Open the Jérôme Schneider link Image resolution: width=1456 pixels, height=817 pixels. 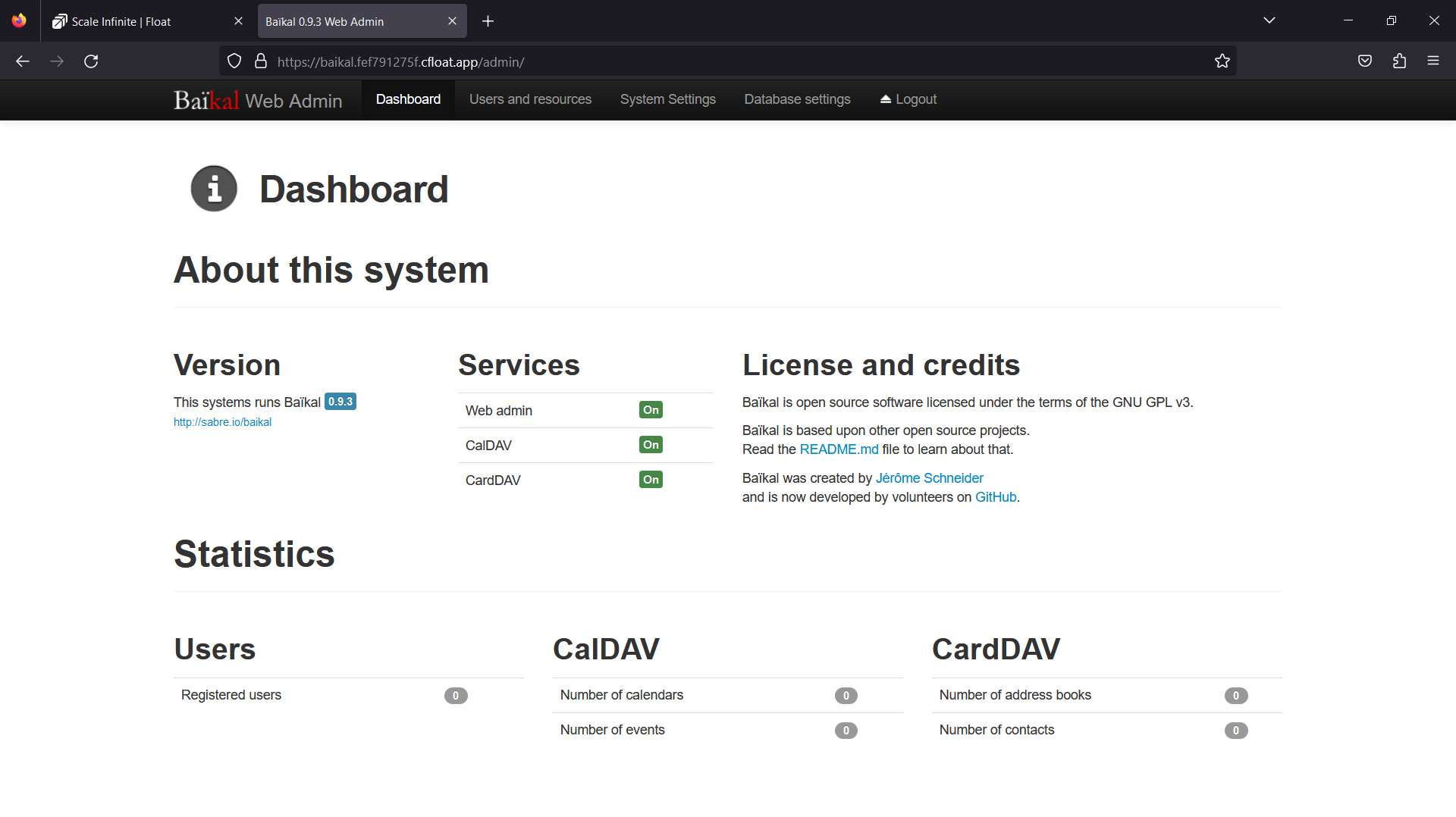pyautogui.click(x=929, y=478)
